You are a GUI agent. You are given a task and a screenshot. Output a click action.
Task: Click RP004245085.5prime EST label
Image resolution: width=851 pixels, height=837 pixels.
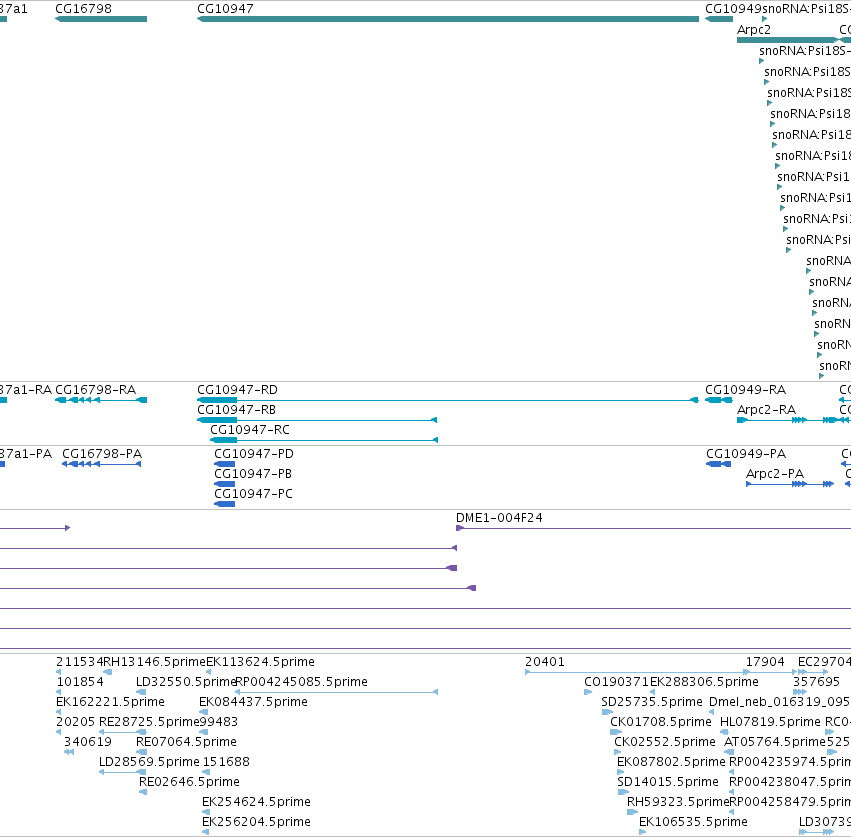point(301,682)
